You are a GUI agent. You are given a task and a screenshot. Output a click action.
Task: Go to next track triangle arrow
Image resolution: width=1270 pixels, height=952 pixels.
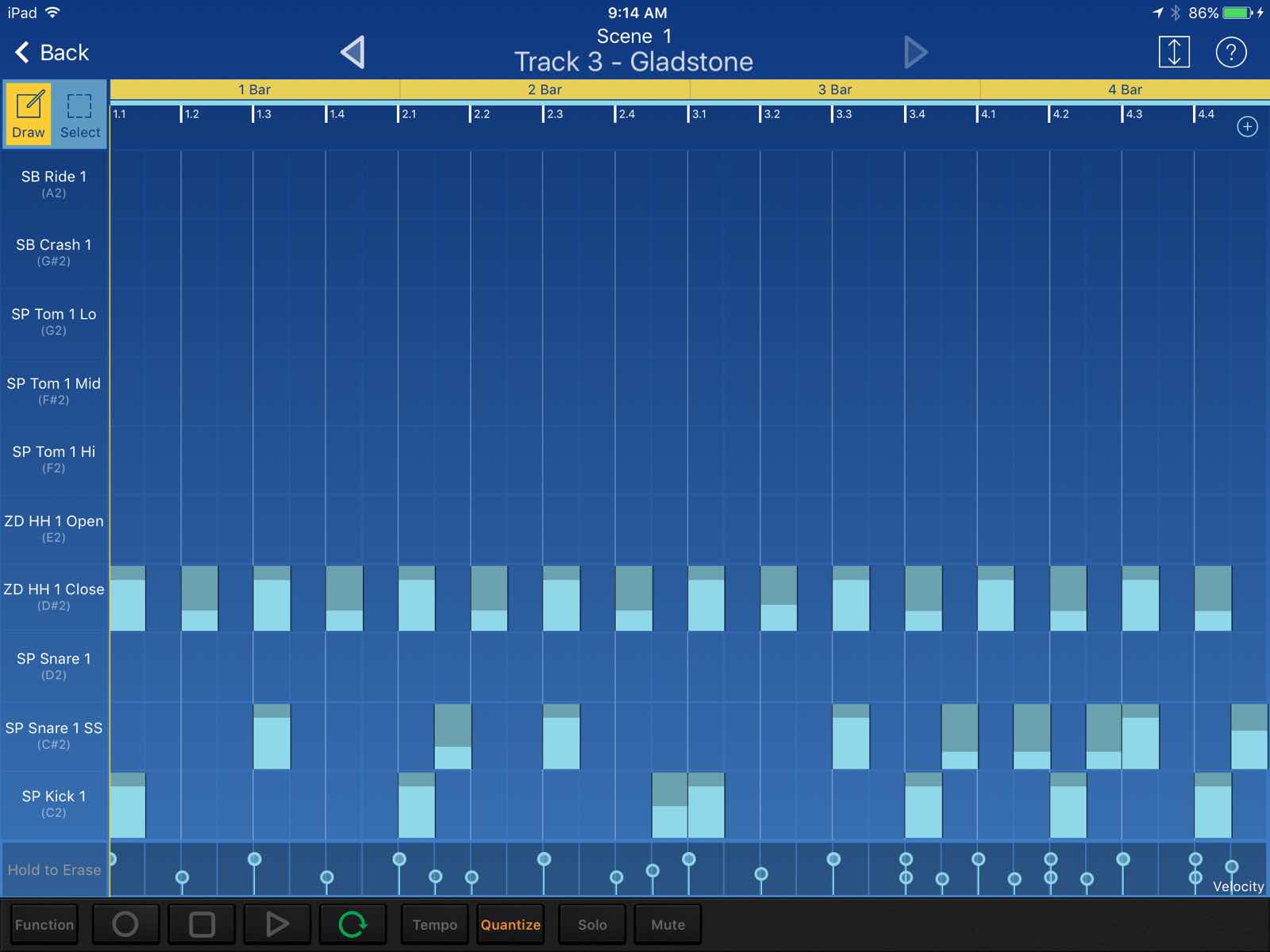tap(915, 52)
